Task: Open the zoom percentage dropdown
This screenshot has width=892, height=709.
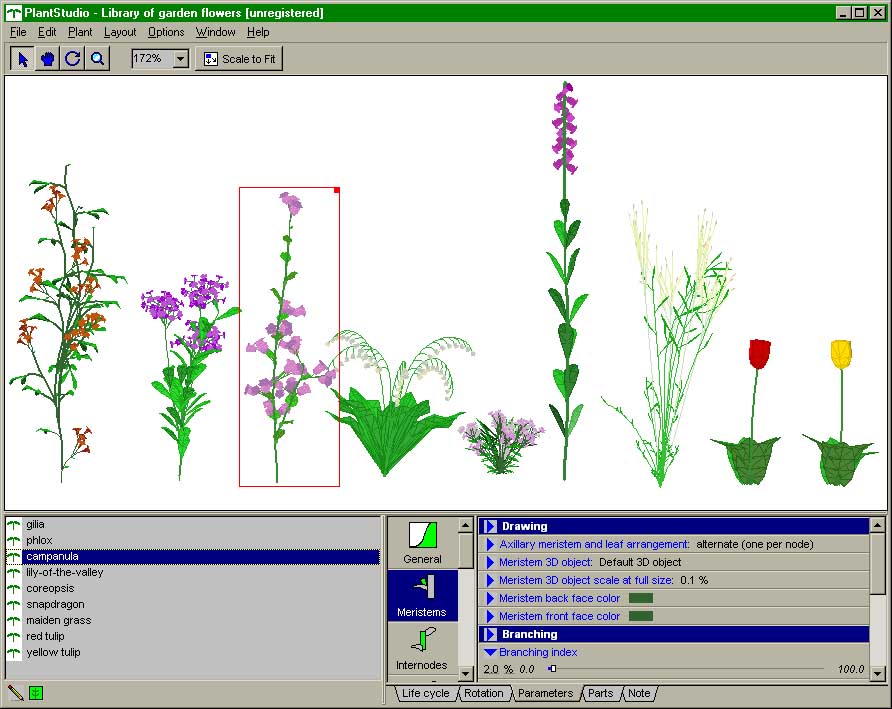Action: 181,59
